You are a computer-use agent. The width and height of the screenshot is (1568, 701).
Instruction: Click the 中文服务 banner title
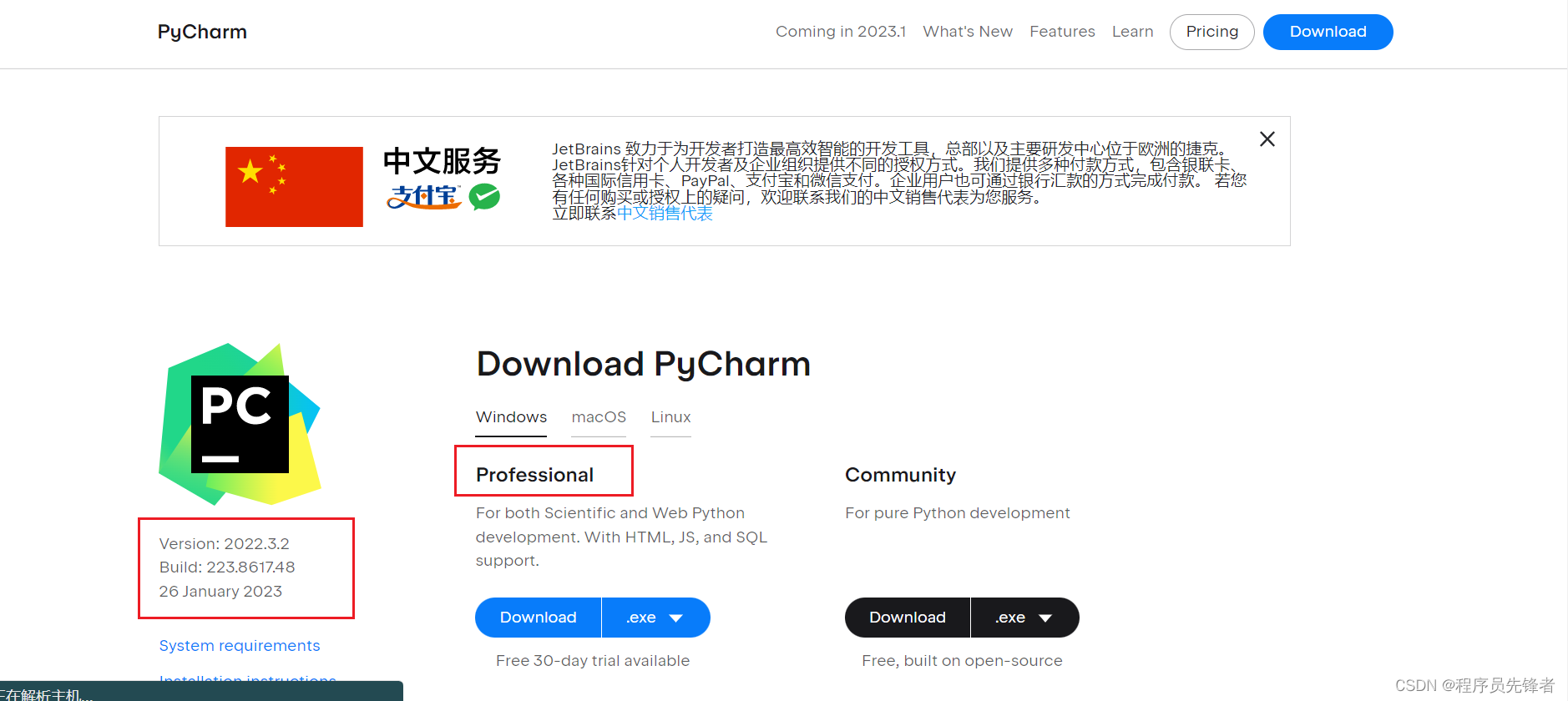(443, 161)
